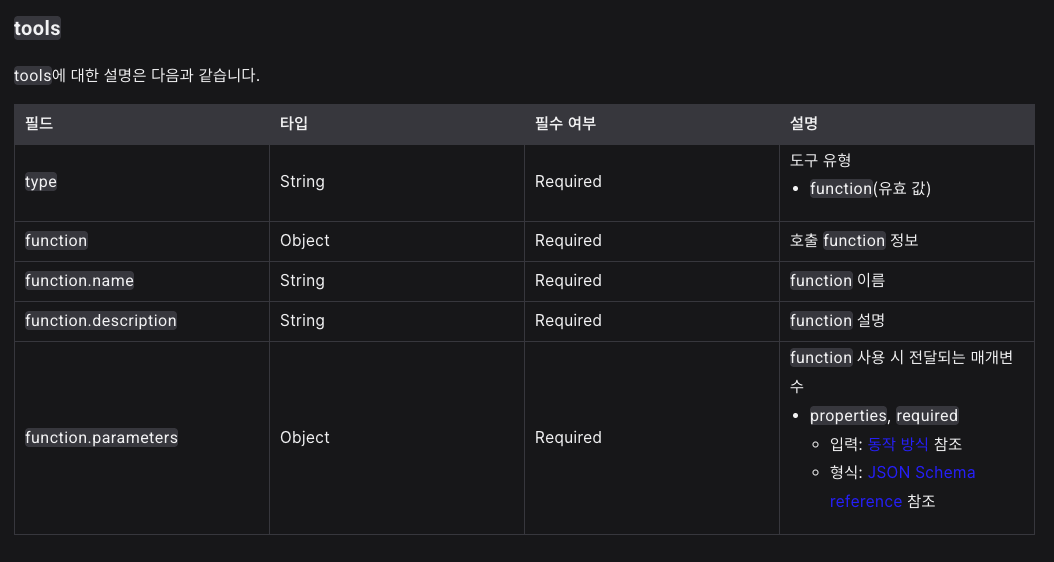This screenshot has height=562, width=1054.
Task: Click the 동작 방식 link
Action: pos(897,444)
